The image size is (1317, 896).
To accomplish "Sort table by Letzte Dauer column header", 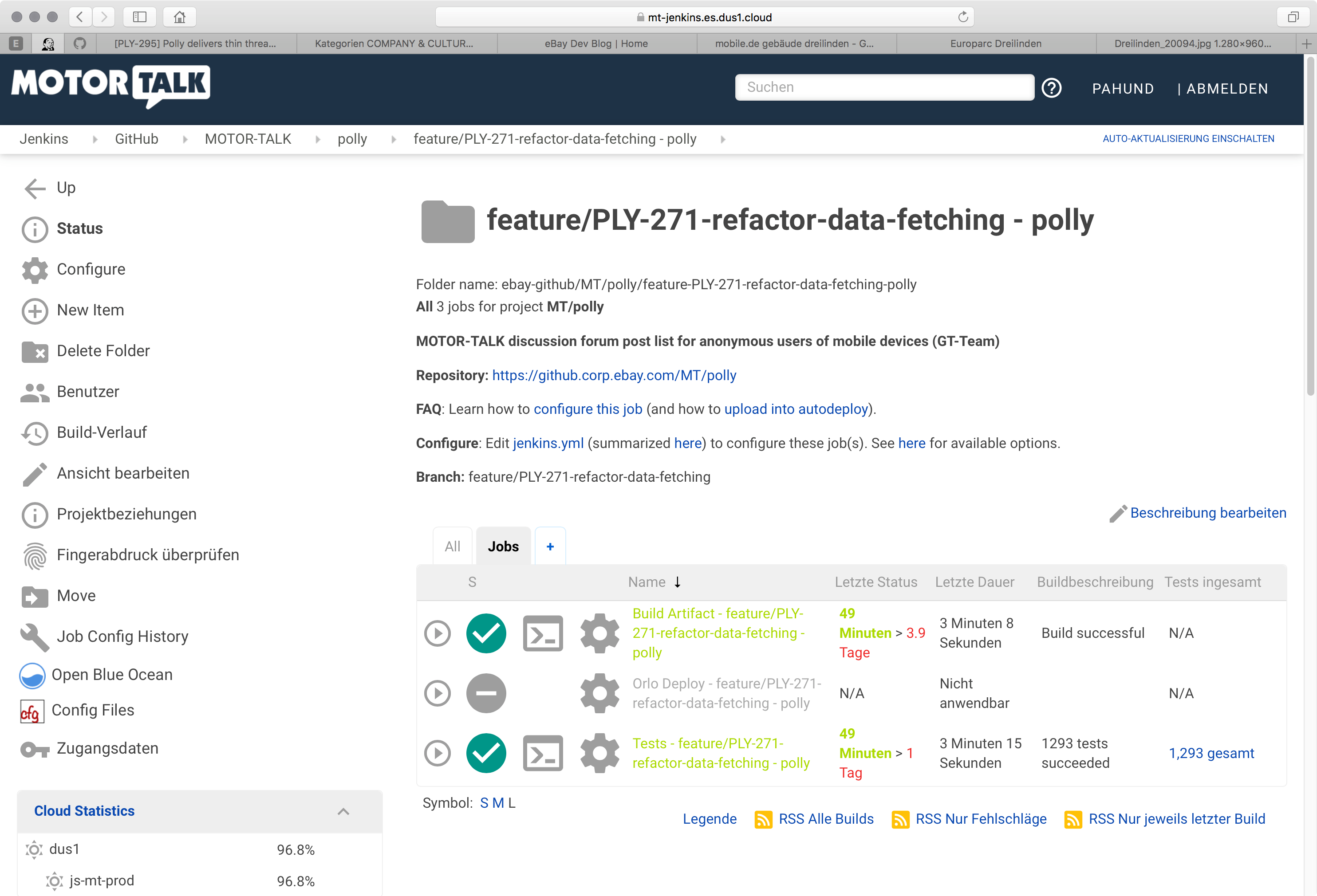I will coord(975,582).
